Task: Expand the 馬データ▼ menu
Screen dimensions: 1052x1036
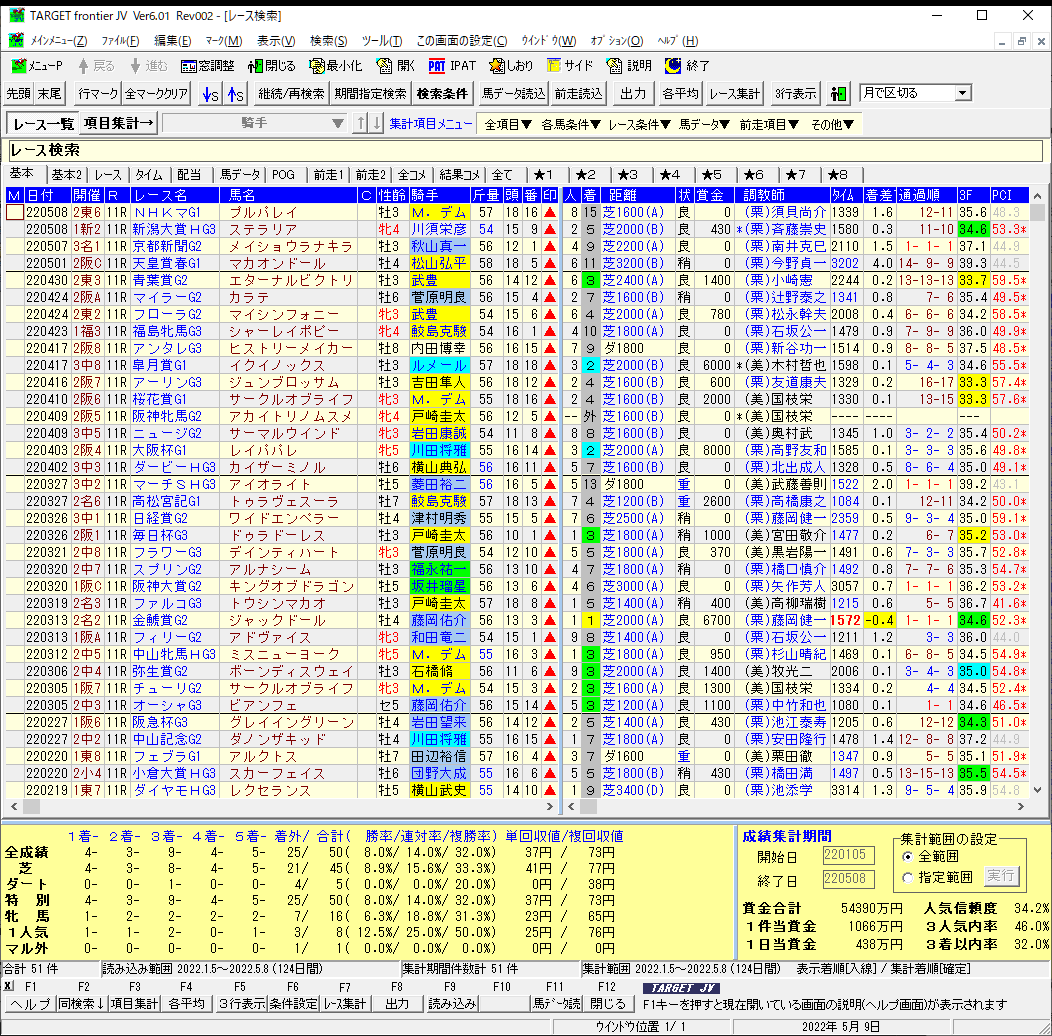Action: pyautogui.click(x=704, y=124)
